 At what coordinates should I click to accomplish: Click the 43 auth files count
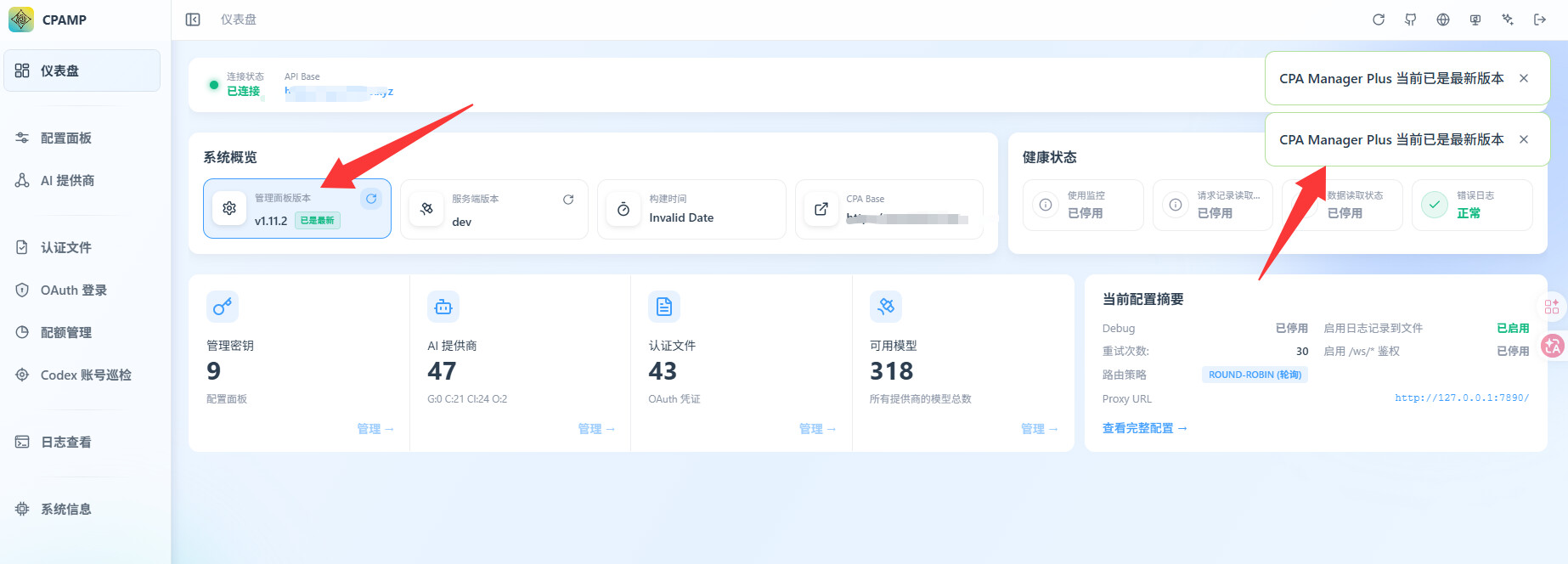coord(663,371)
